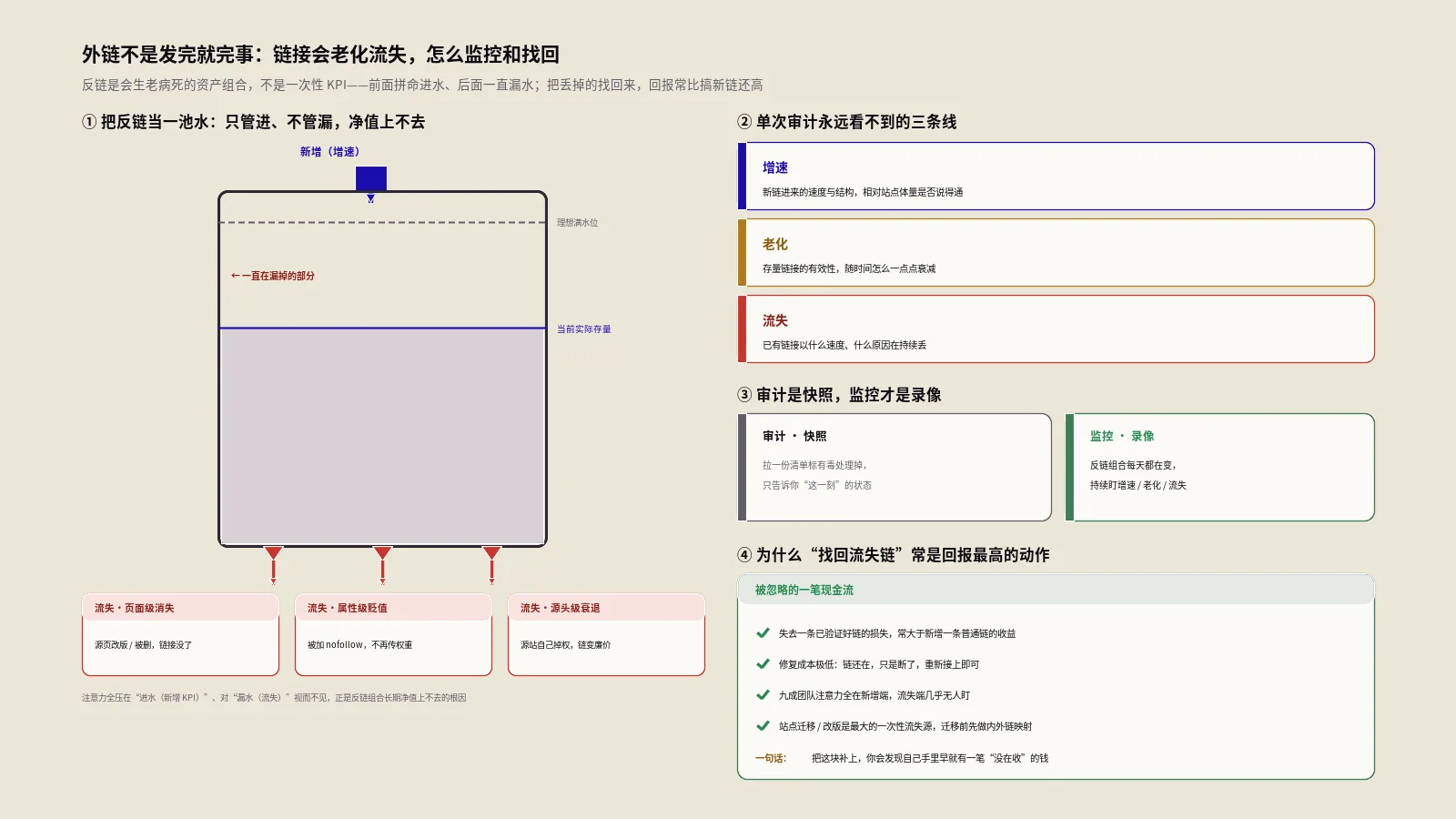This screenshot has height=819, width=1456.
Task: Select the subtitle starting '反链是会生老病死的资产组合'
Action: click(422, 85)
